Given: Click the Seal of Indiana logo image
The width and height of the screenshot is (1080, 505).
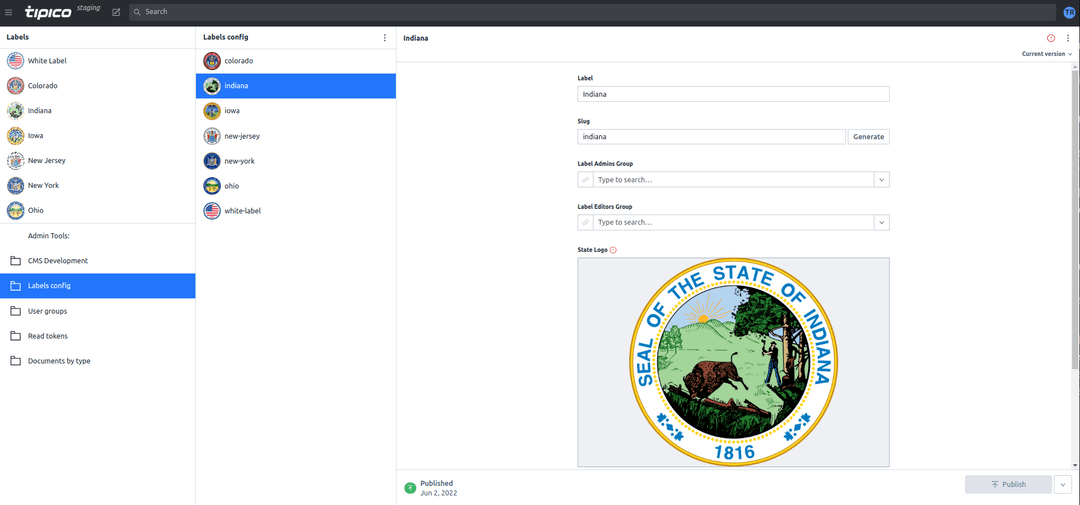Looking at the screenshot, I should click(734, 362).
